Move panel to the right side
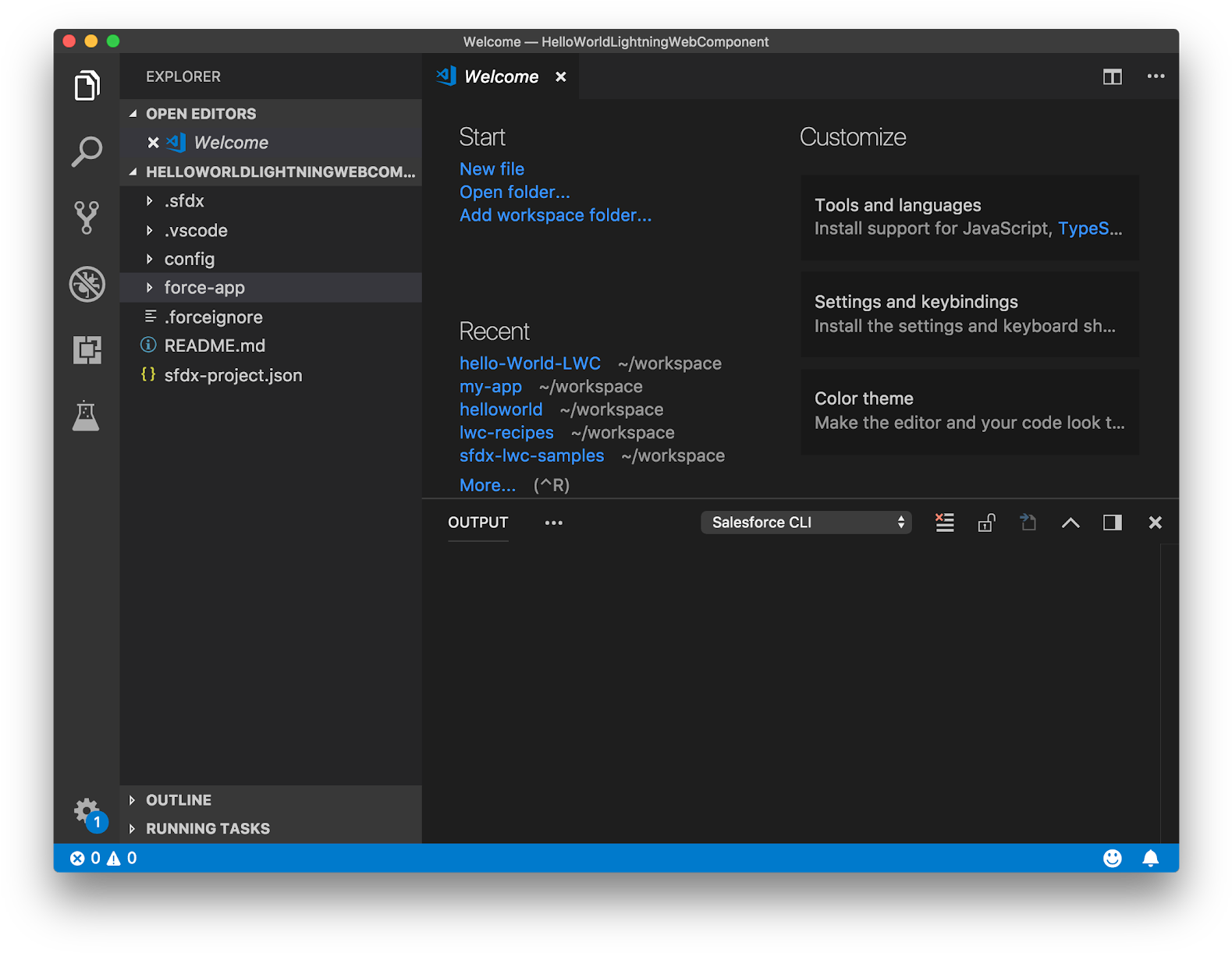 pyautogui.click(x=1113, y=523)
